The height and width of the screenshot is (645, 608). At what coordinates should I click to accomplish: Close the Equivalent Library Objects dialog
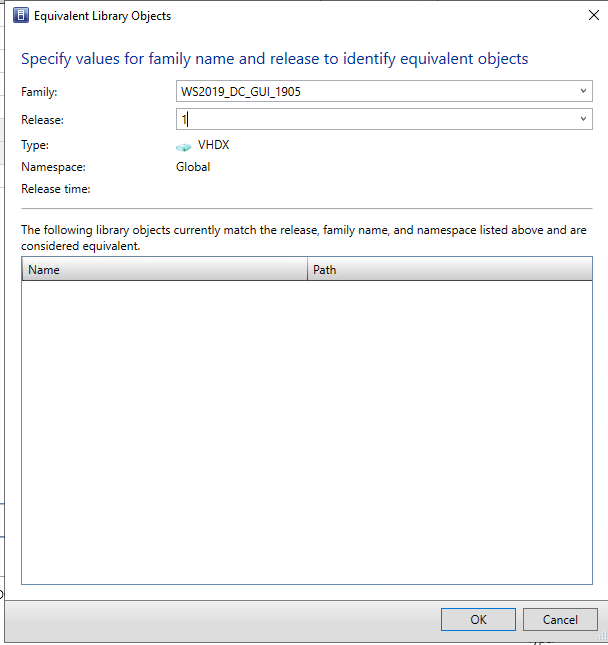click(x=594, y=16)
